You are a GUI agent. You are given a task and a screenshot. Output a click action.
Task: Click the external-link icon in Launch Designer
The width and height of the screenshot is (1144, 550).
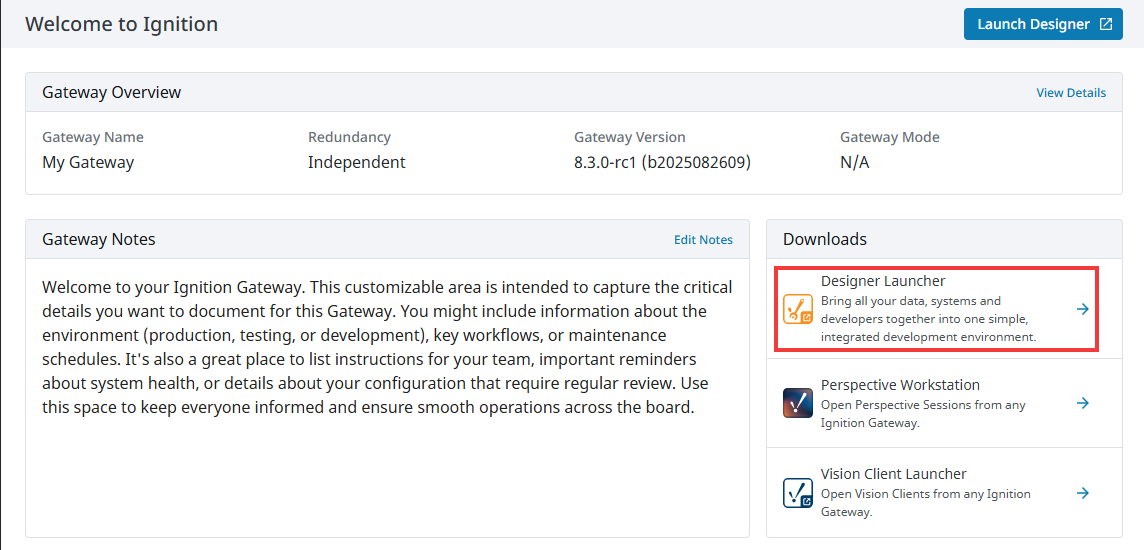click(x=1105, y=24)
